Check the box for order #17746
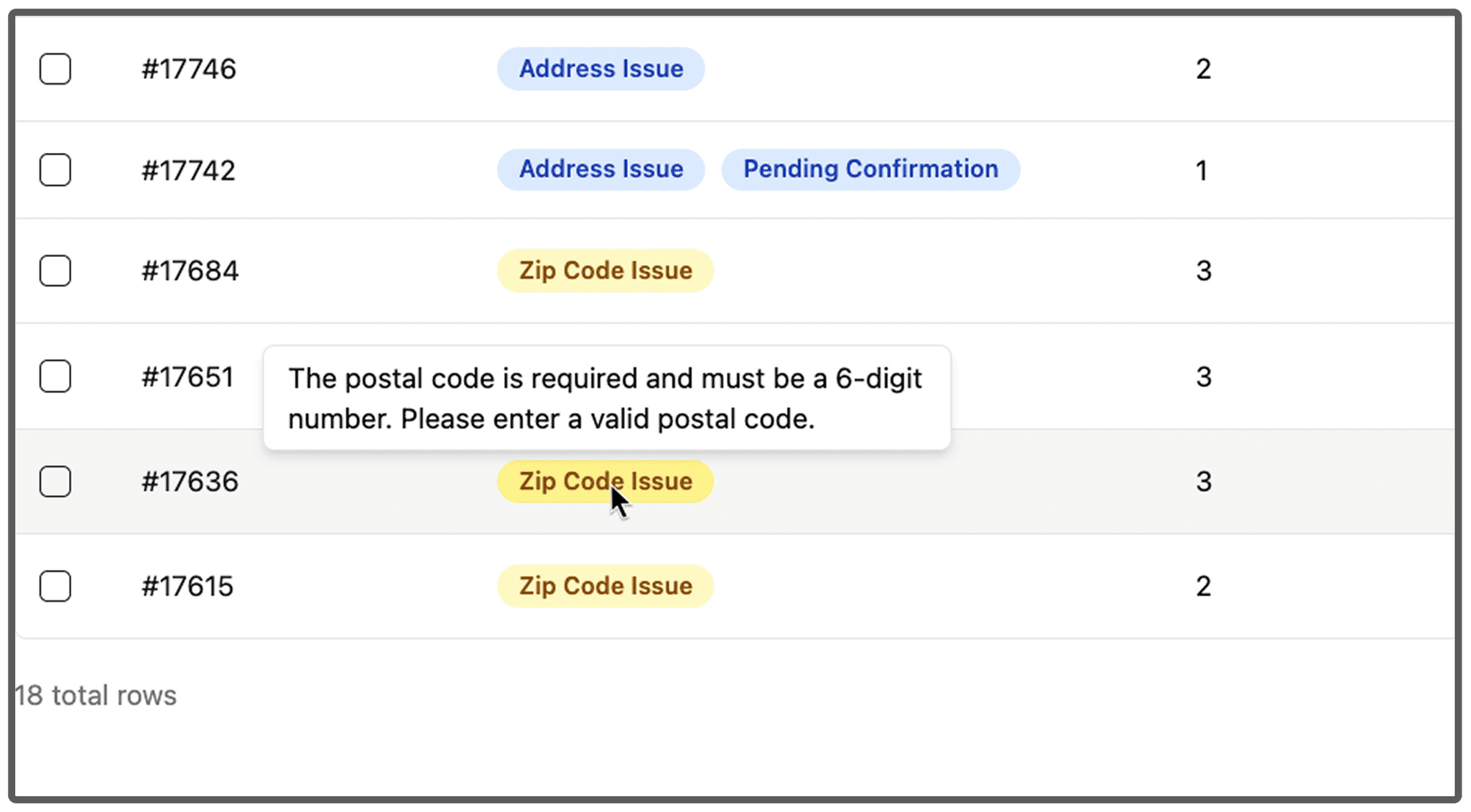1471x812 pixels. (x=55, y=69)
